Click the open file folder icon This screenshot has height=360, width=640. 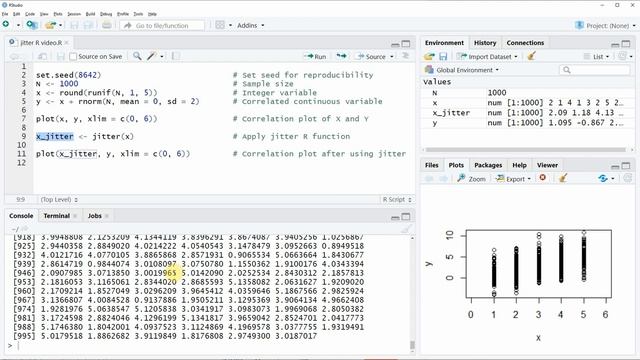tap(50, 25)
